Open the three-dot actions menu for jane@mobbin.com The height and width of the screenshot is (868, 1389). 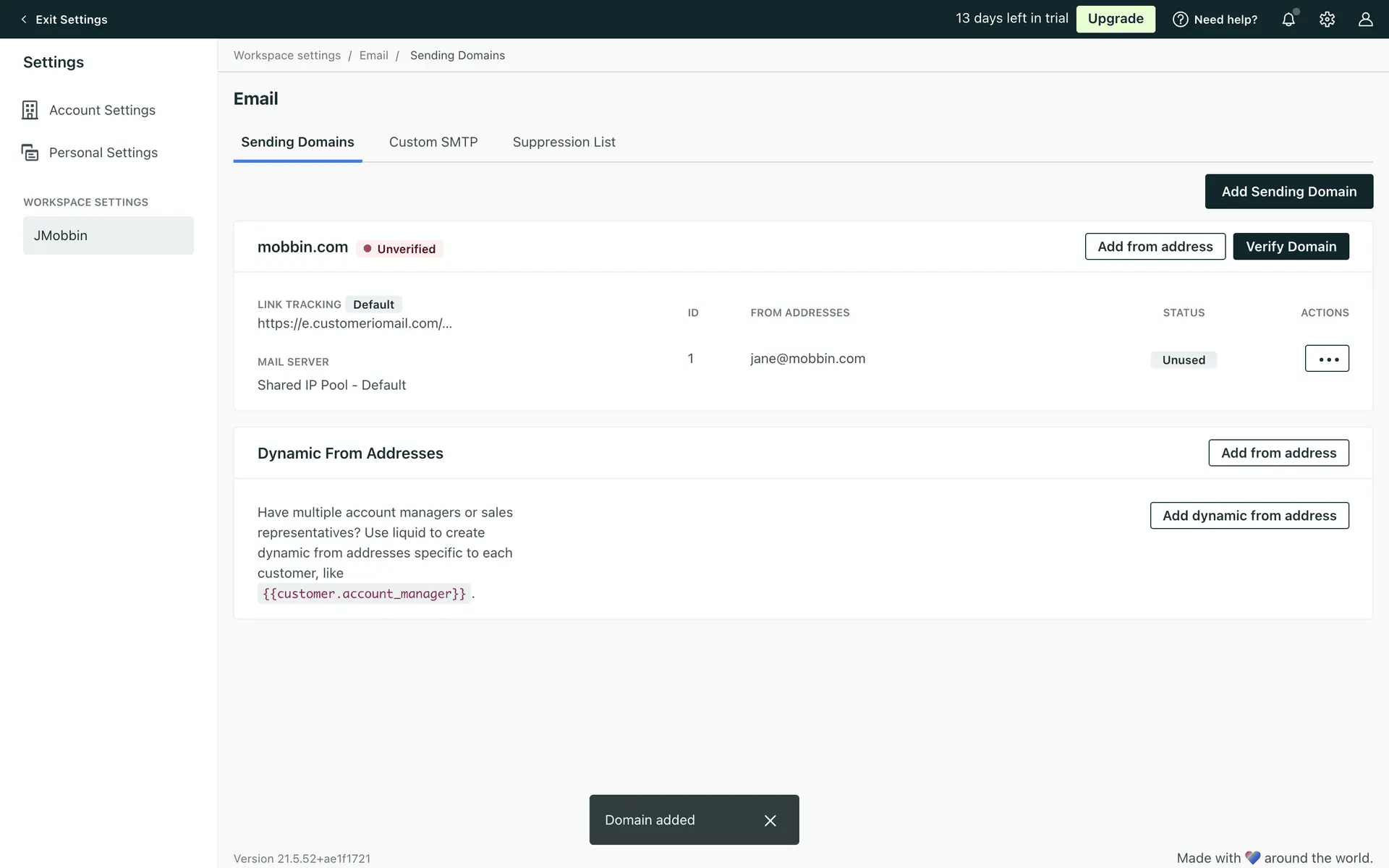(1327, 359)
